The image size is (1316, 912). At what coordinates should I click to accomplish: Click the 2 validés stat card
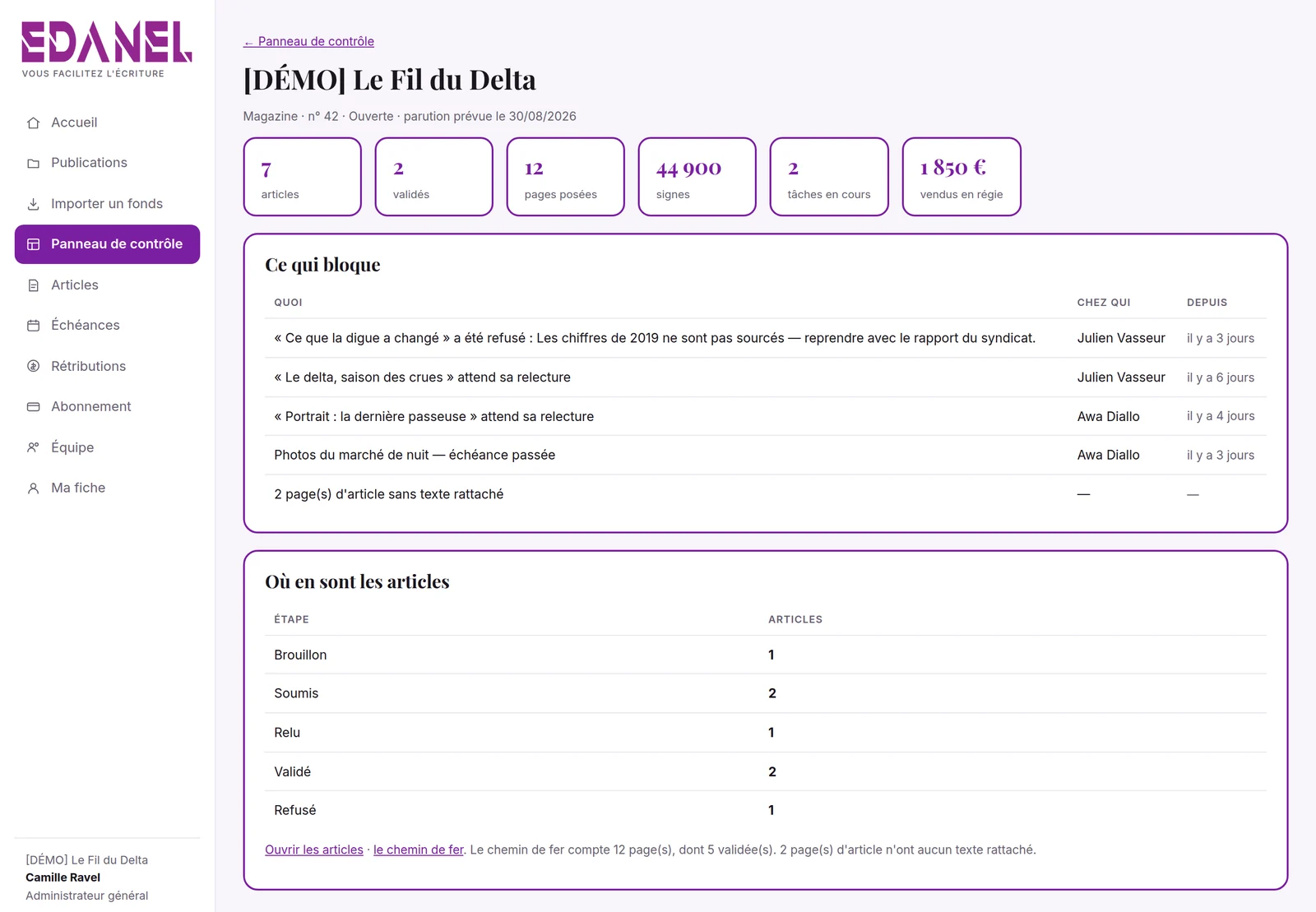(x=434, y=177)
